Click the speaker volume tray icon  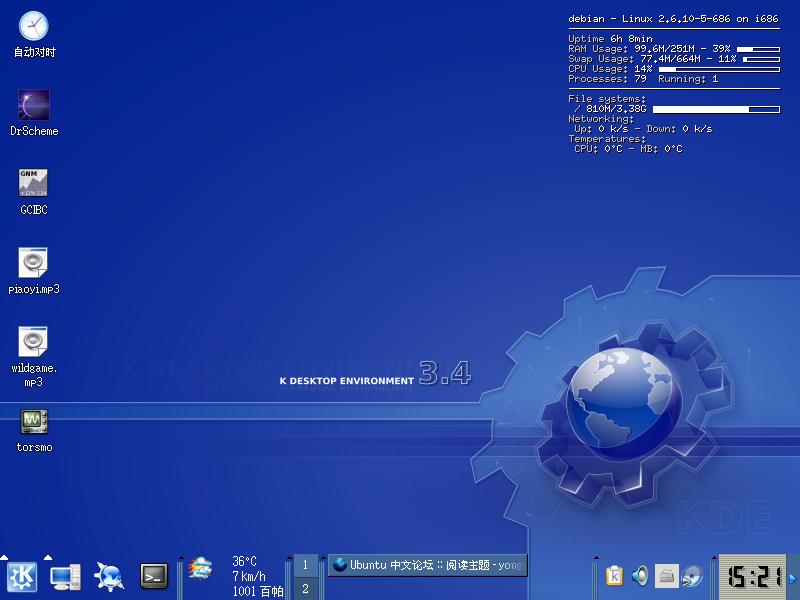640,577
